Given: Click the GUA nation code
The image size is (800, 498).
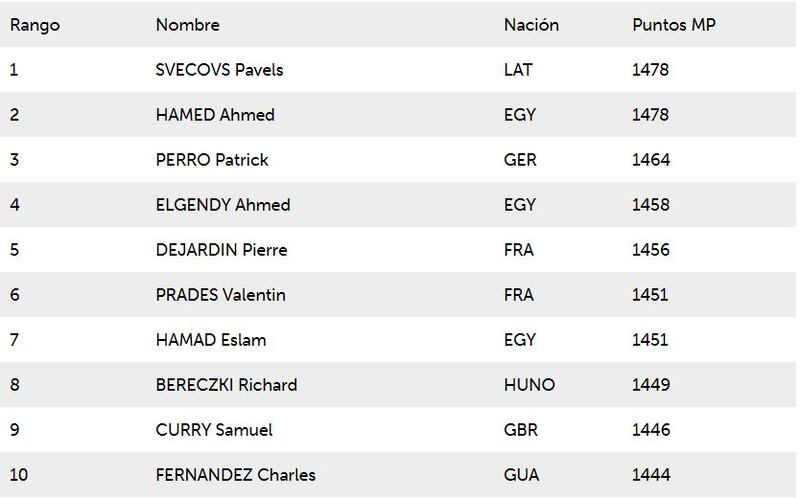Looking at the screenshot, I should click(521, 475).
